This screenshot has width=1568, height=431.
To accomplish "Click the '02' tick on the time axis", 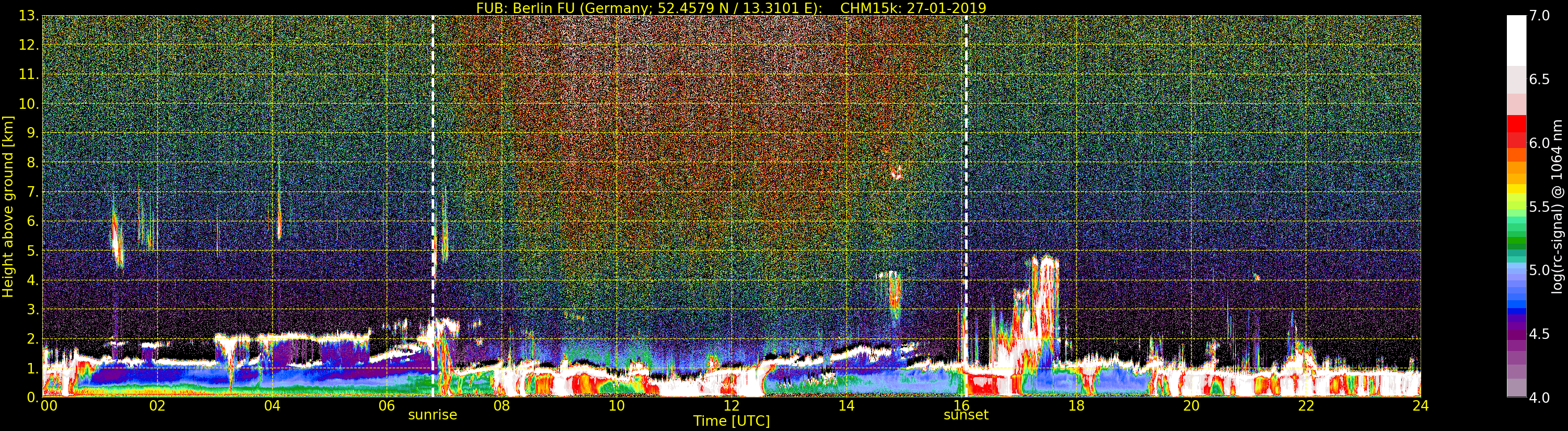I will tap(157, 405).
